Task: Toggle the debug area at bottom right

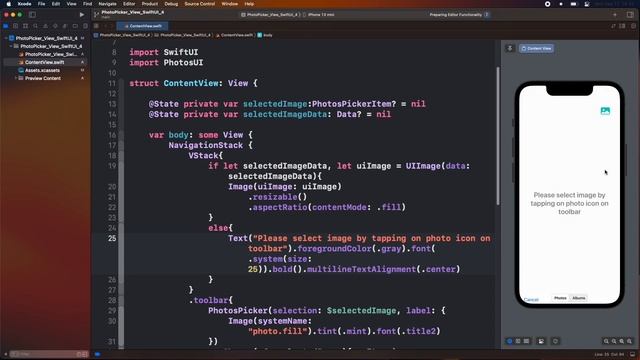Action: pyautogui.click(x=632, y=354)
